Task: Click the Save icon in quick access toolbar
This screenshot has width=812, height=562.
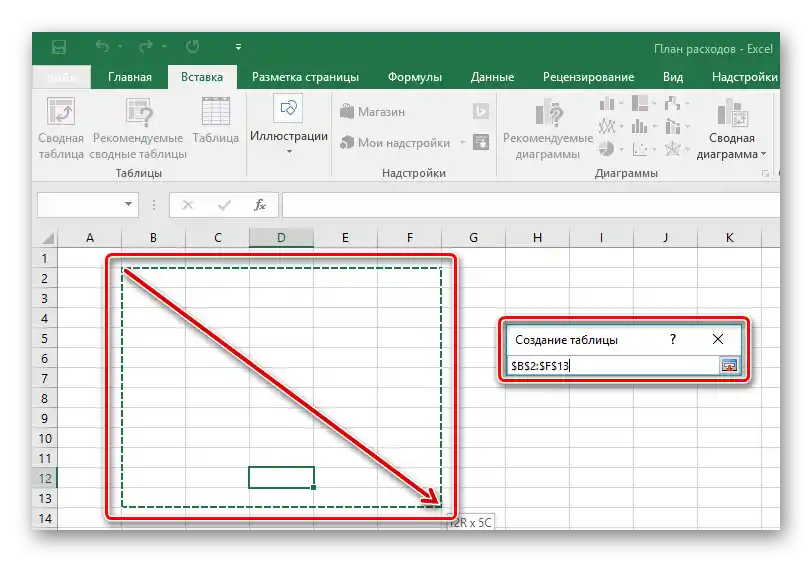Action: 59,47
